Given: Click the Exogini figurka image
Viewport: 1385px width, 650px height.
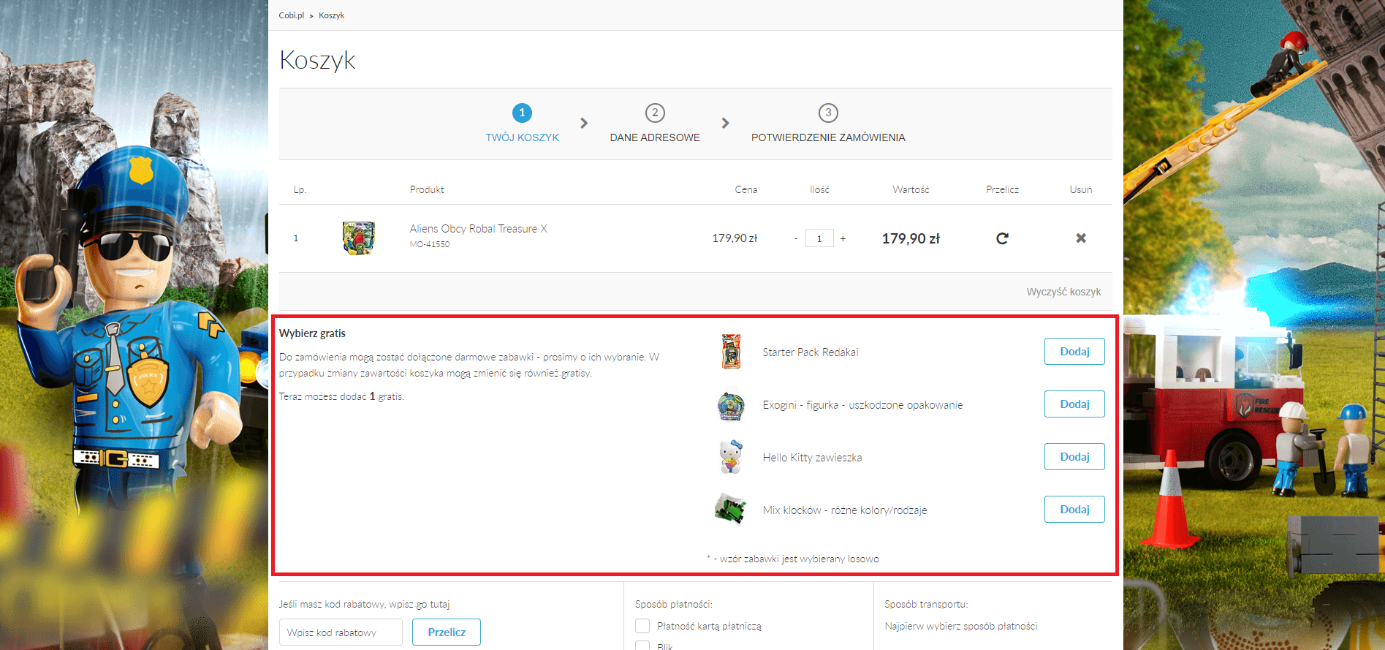Looking at the screenshot, I should pos(731,405).
